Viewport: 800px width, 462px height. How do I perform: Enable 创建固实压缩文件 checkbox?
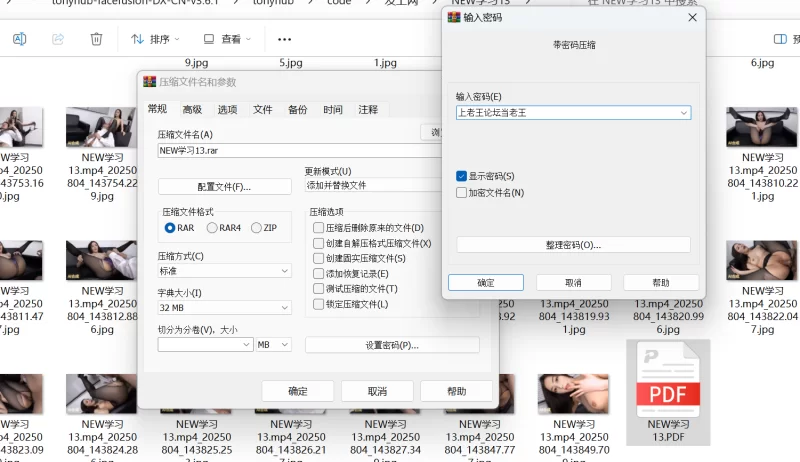pyautogui.click(x=318, y=258)
